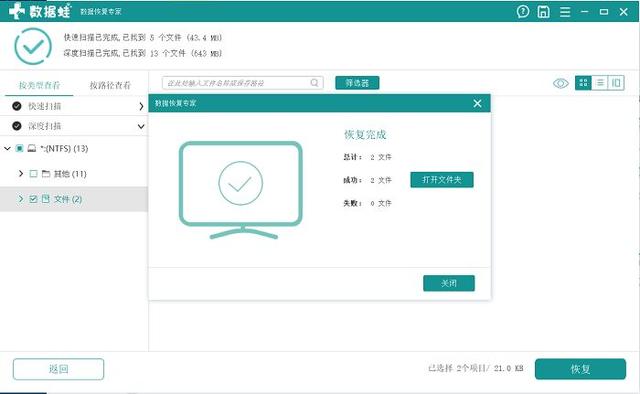Check the 其他 (11) folder checkbox
This screenshot has height=394, width=640.
(33, 174)
